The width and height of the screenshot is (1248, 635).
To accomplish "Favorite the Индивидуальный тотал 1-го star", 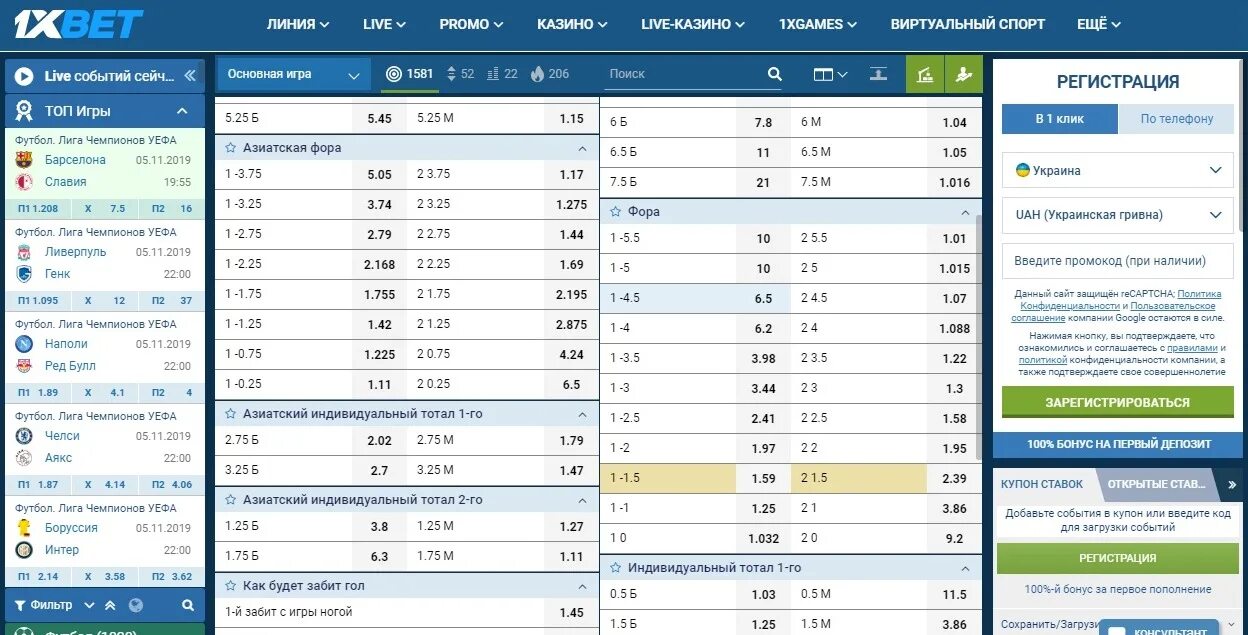I will 616,568.
